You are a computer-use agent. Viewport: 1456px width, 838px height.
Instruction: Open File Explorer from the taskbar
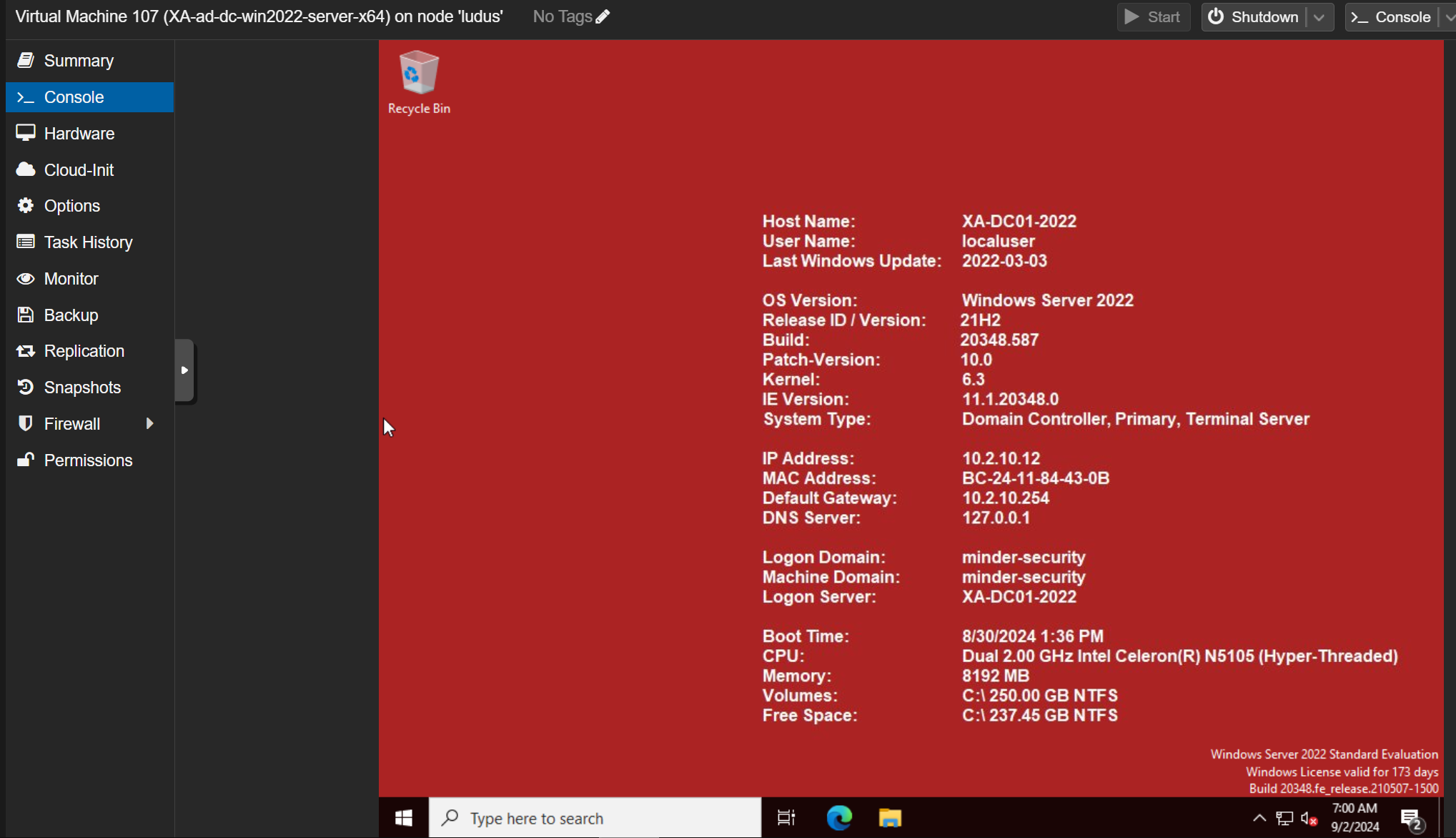click(890, 818)
